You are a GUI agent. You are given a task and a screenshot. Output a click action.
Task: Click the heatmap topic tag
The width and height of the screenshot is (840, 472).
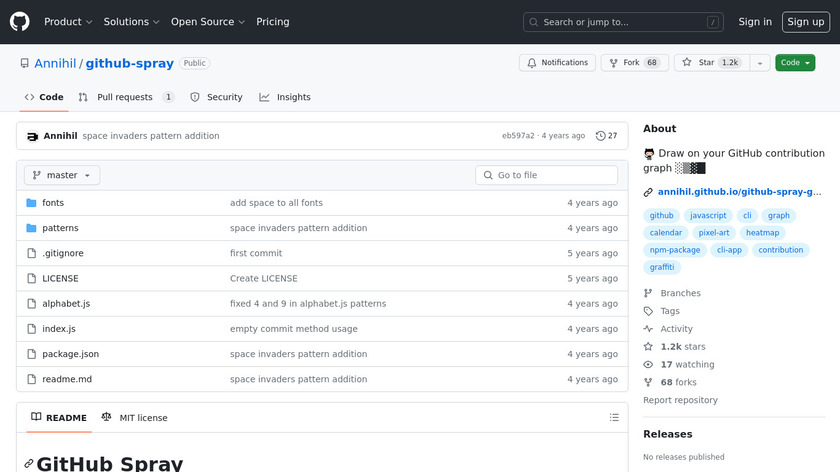point(762,233)
